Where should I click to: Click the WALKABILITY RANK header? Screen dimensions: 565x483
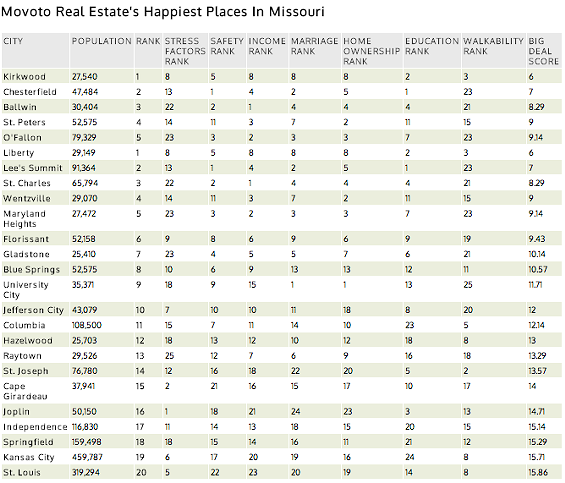point(493,46)
